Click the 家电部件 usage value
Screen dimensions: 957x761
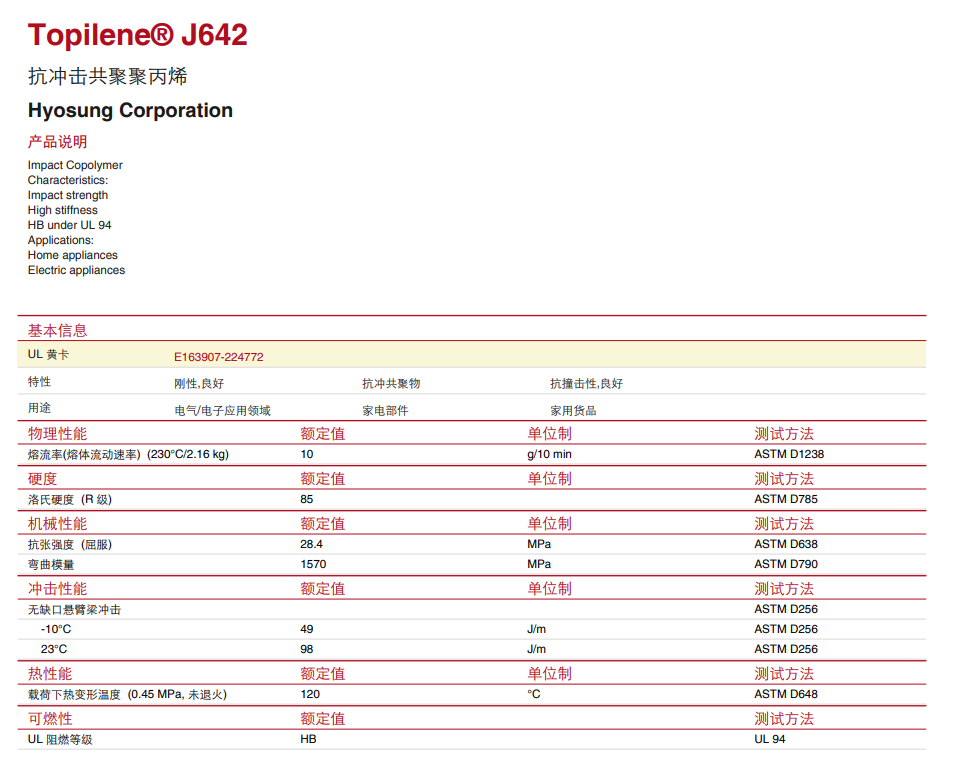[385, 411]
